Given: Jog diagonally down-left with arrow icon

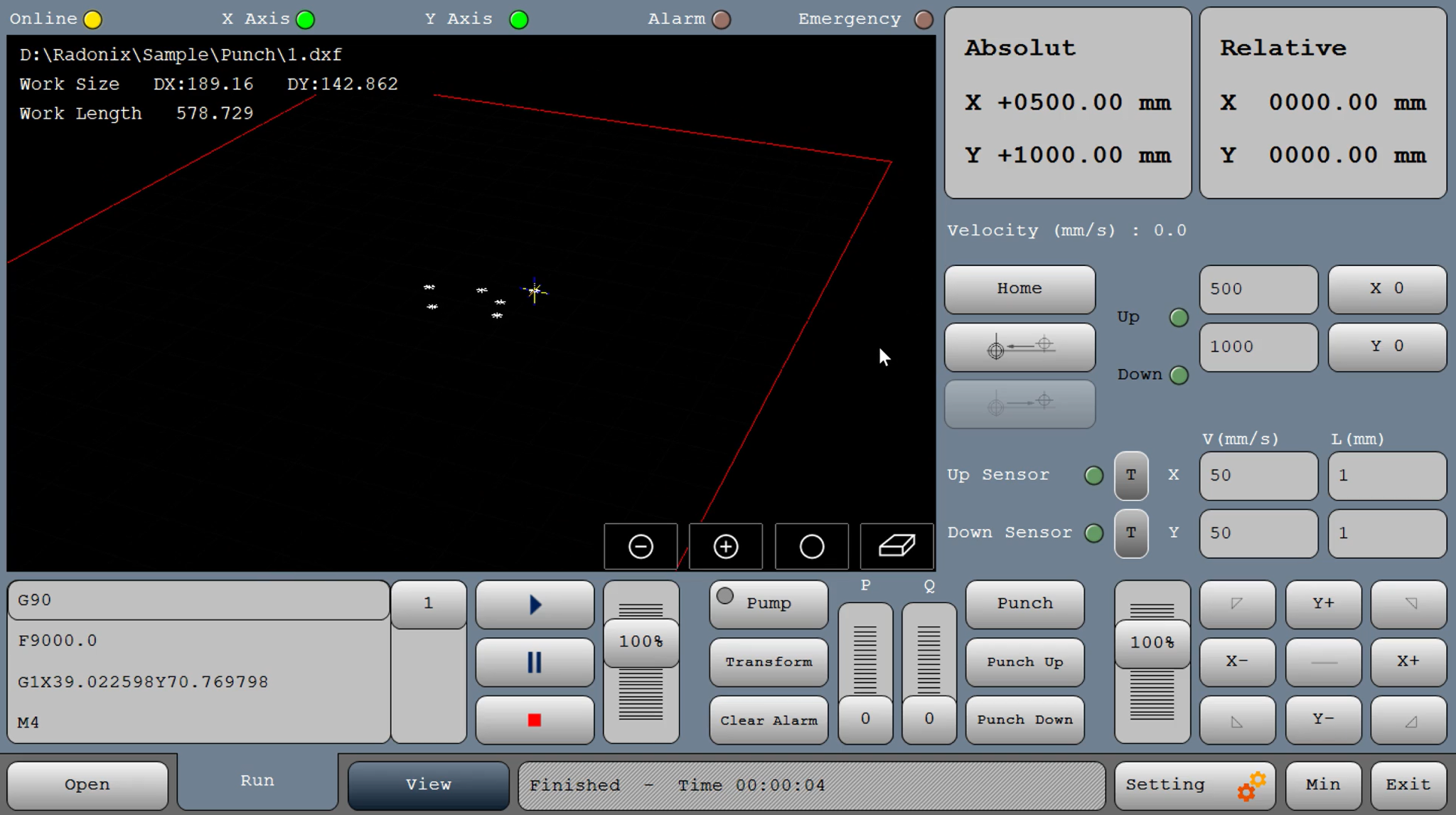Looking at the screenshot, I should tap(1237, 720).
